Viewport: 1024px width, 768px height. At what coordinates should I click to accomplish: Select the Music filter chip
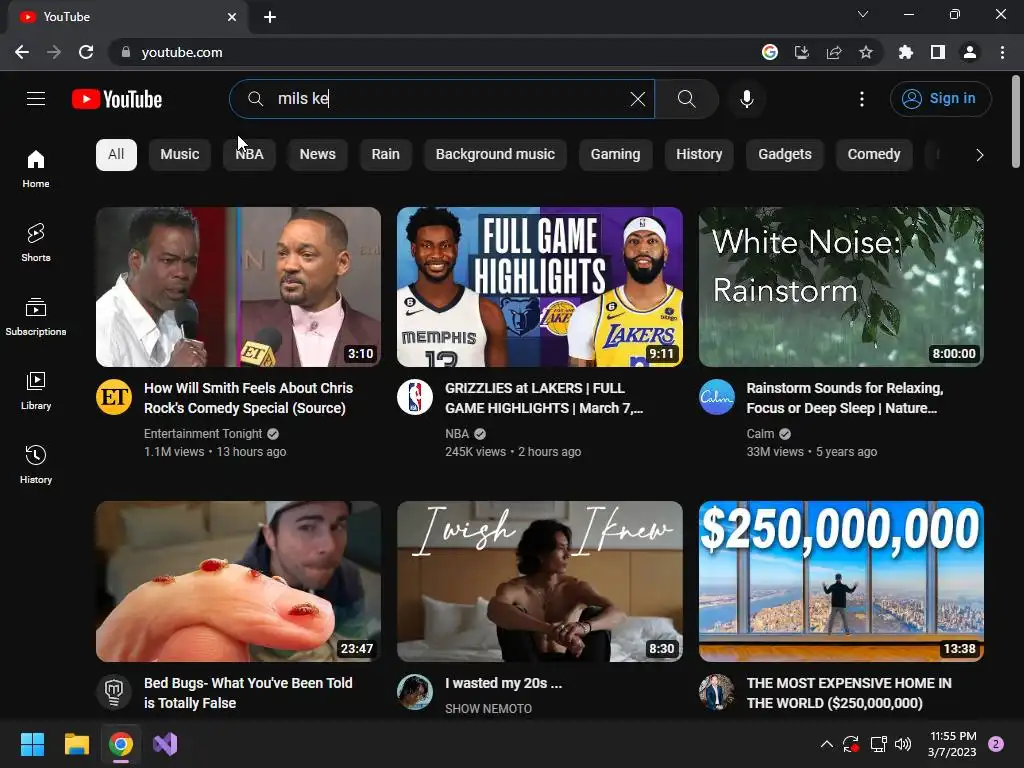pyautogui.click(x=180, y=155)
